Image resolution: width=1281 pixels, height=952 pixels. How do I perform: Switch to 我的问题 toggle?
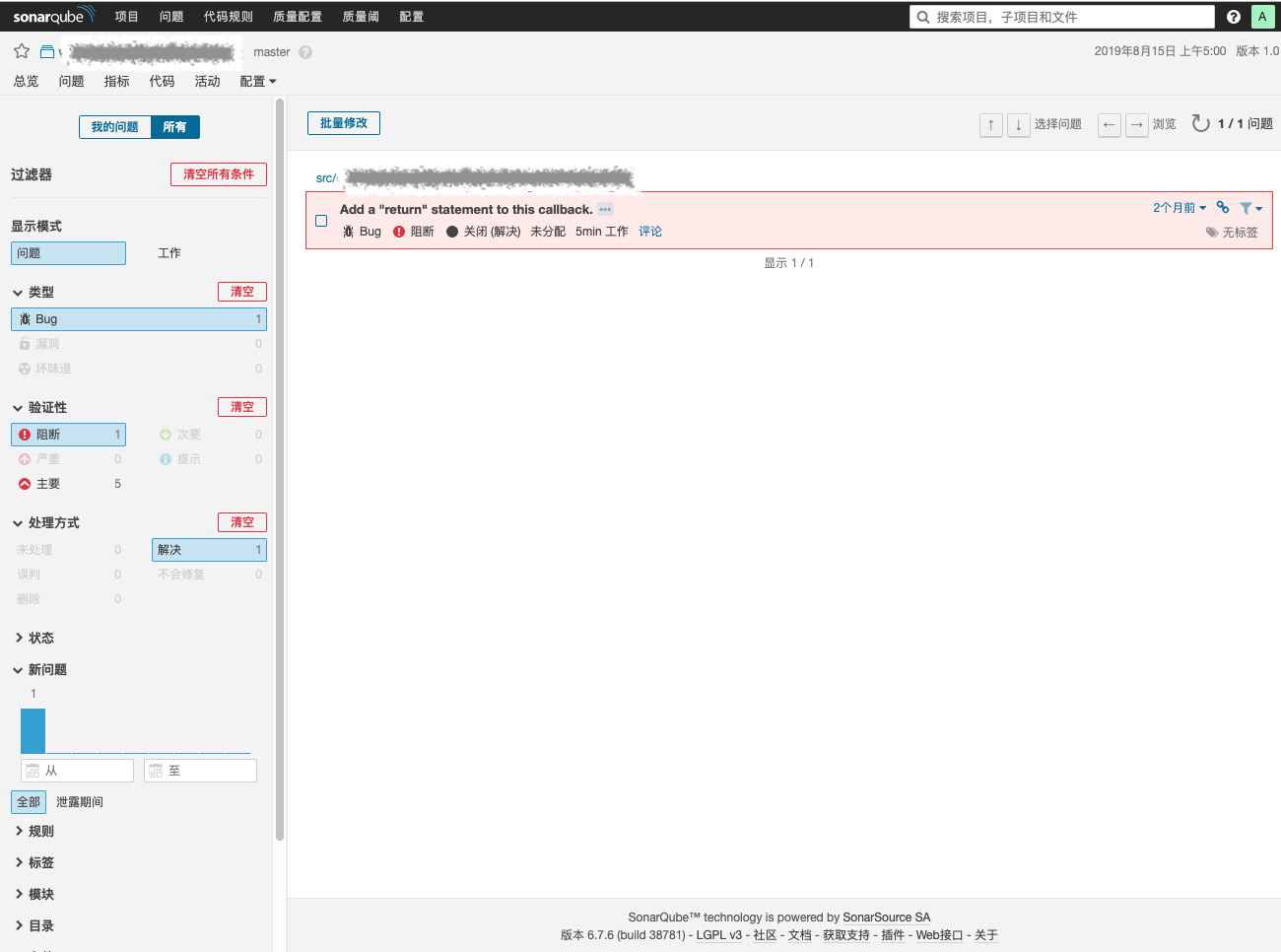point(115,127)
